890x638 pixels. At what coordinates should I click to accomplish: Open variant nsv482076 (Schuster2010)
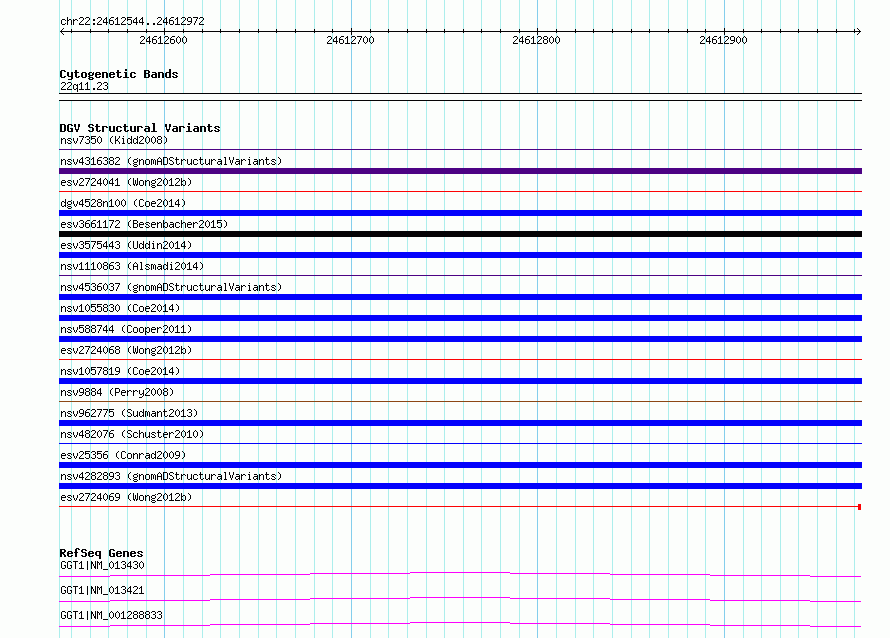point(132,434)
